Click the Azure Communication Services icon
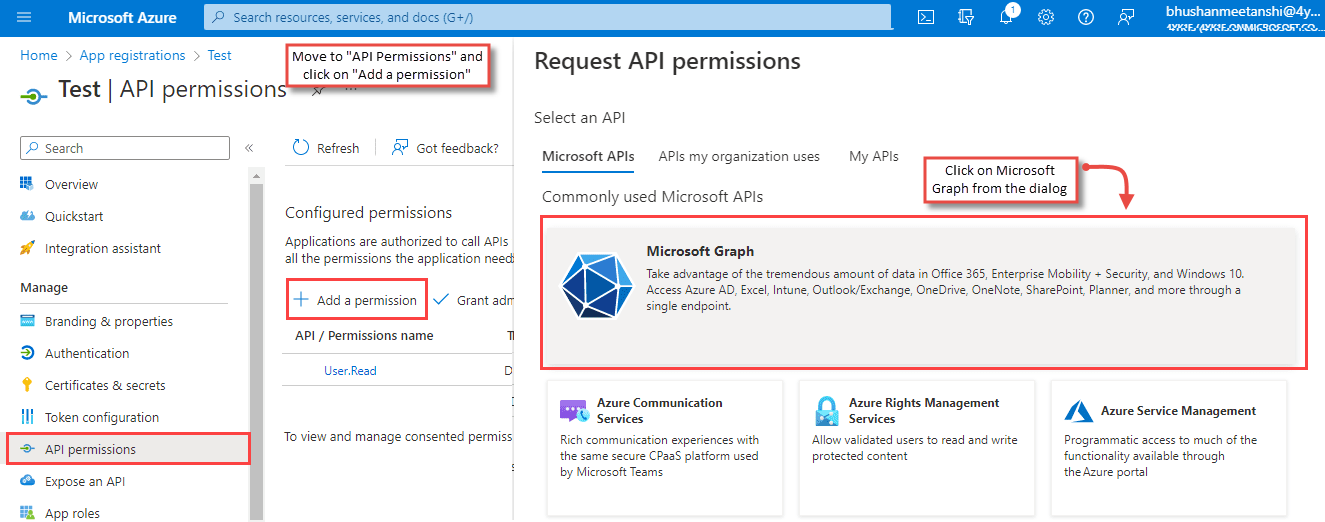This screenshot has height=522, width=1325. click(x=573, y=411)
